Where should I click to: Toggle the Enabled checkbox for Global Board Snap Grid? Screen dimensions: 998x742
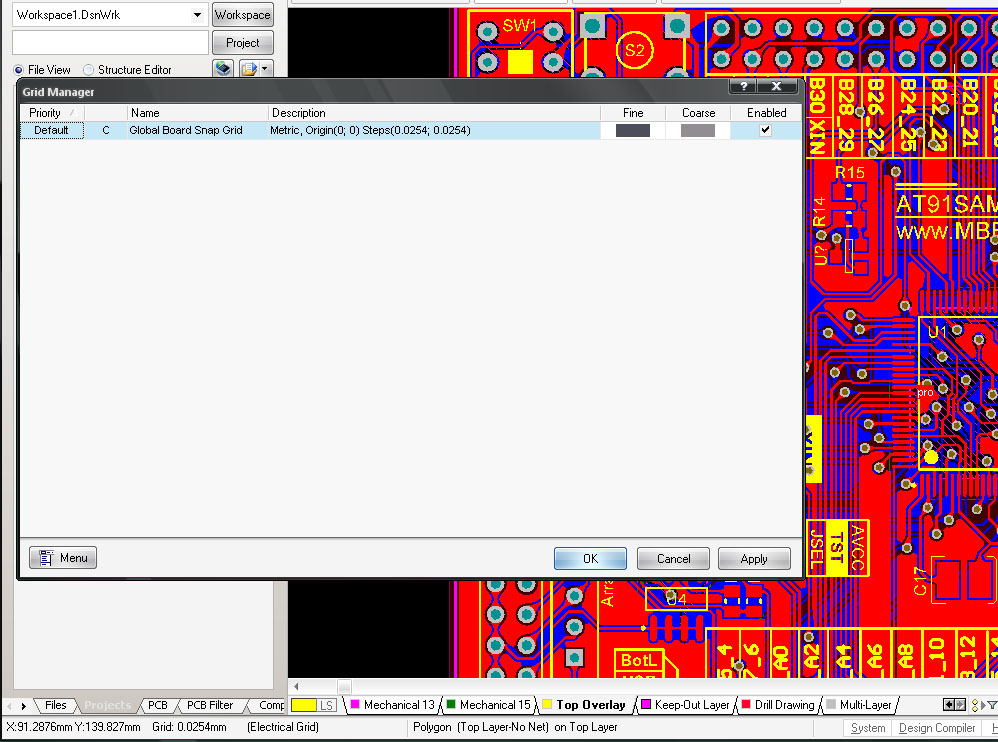[766, 130]
